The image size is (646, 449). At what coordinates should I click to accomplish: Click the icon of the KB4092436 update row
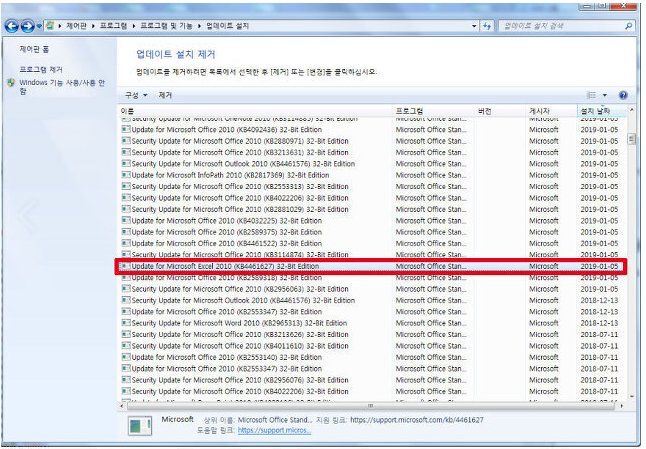126,129
